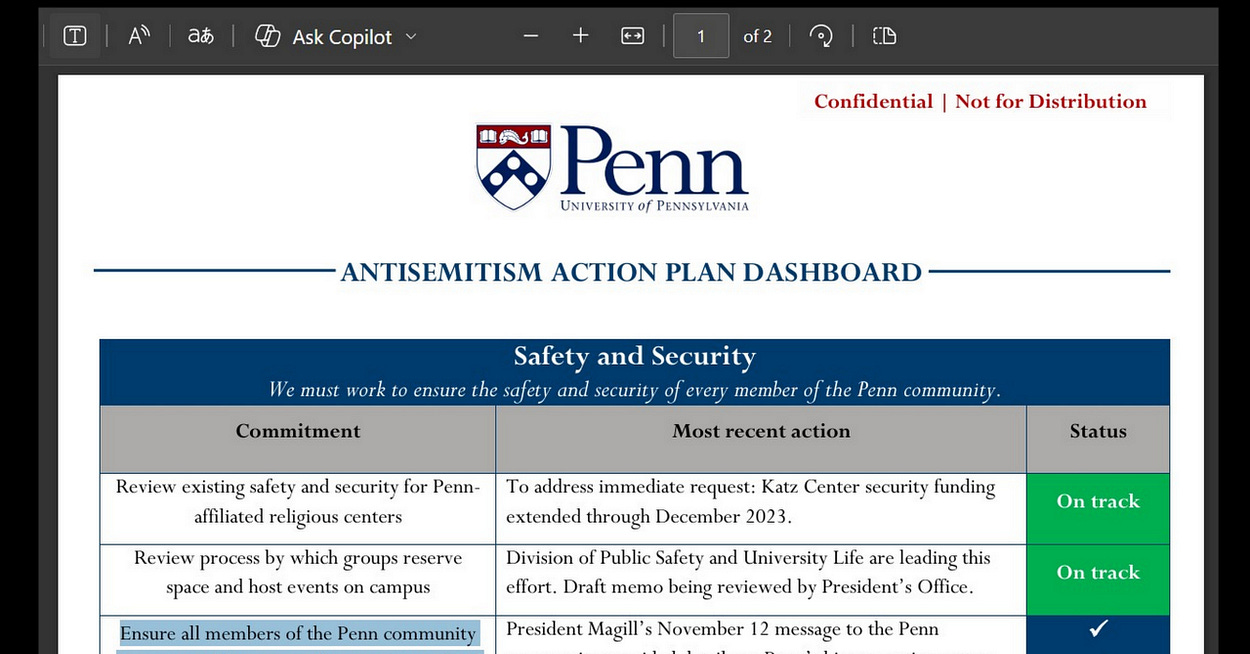Activate the Read aloud icon

coord(139,36)
